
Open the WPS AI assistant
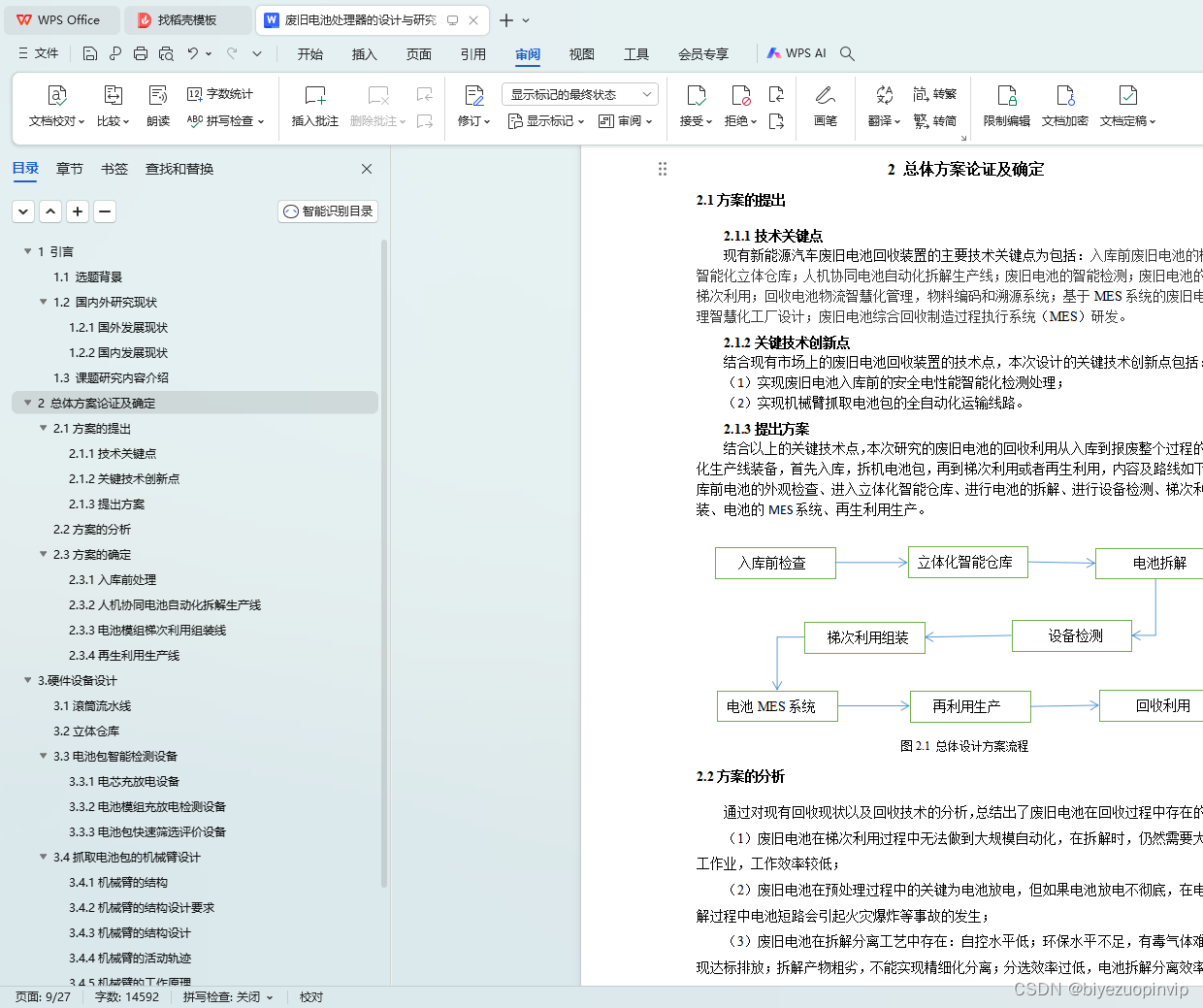tap(797, 53)
